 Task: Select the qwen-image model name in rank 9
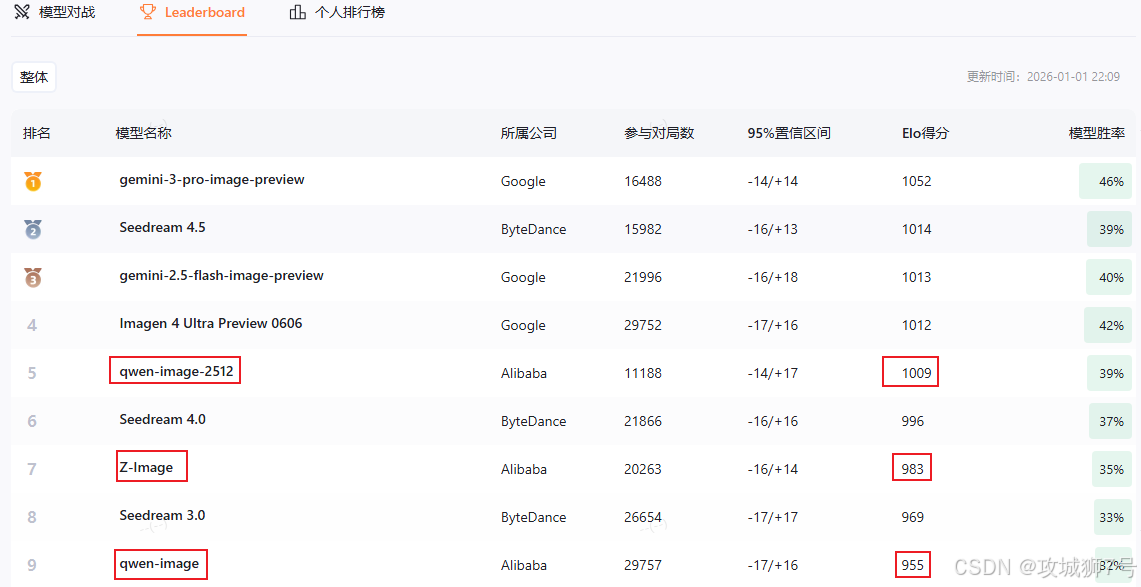pyautogui.click(x=159, y=564)
